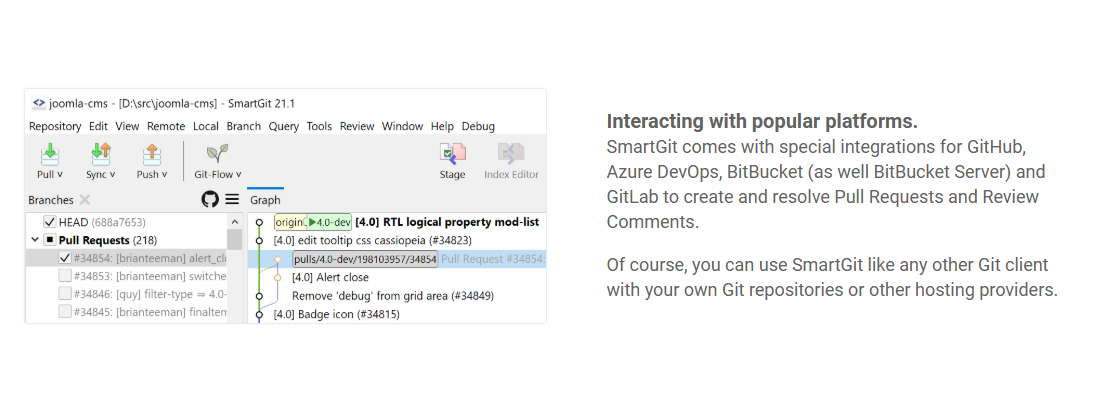Image resolution: width=1102 pixels, height=411 pixels.
Task: Close the Branches panel with X
Action: [85, 200]
